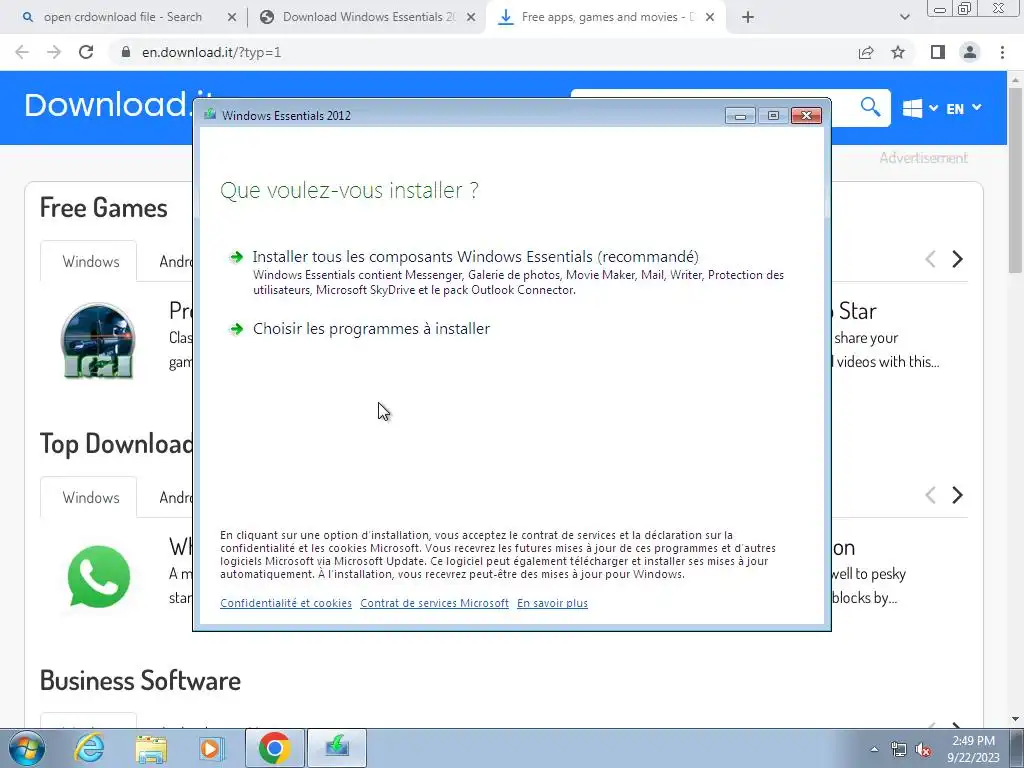Open the sniper game thumbnail in Free Games
1024x768 pixels.
pos(99,340)
